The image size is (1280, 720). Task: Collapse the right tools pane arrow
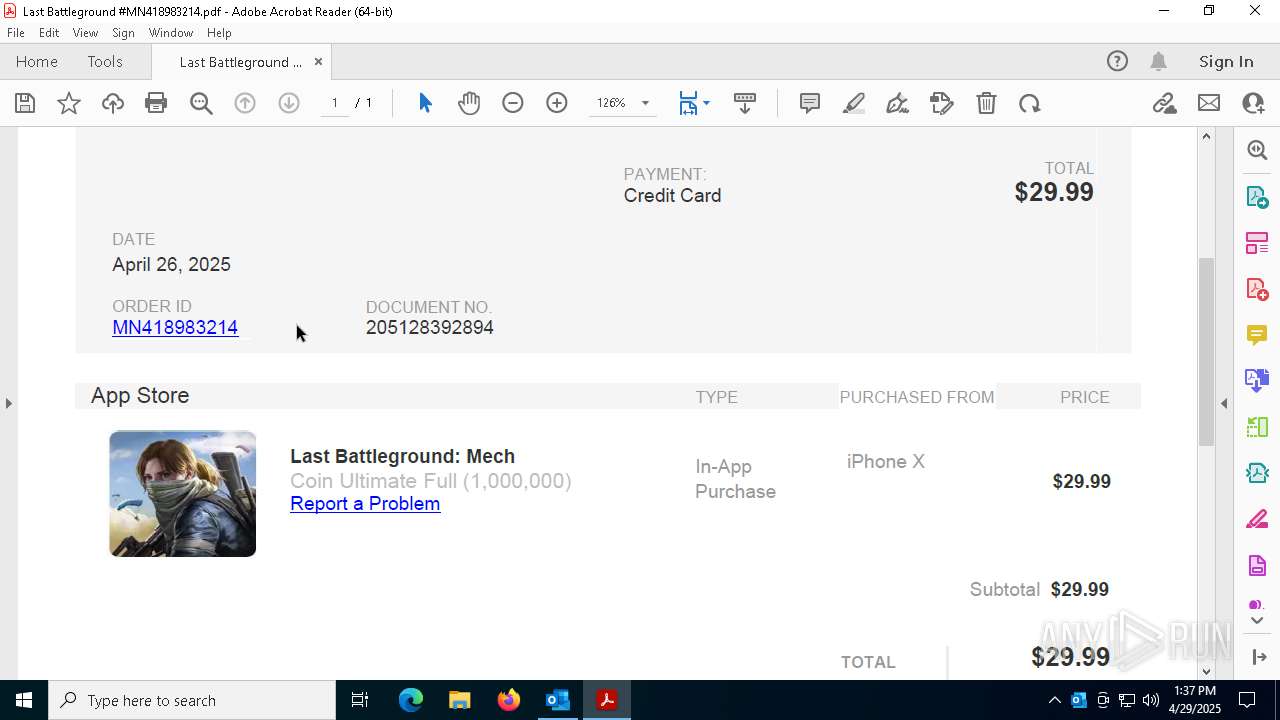point(1224,403)
